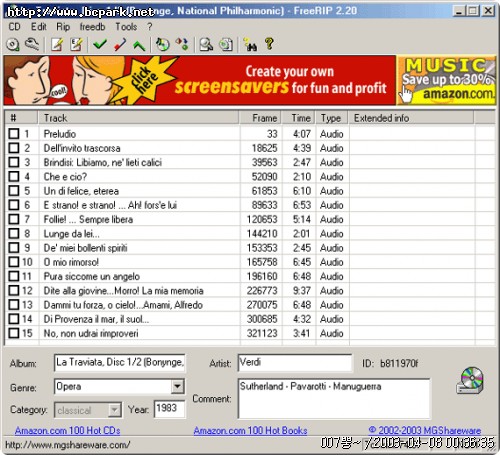Click the green checkmark select-all icon

point(100,44)
